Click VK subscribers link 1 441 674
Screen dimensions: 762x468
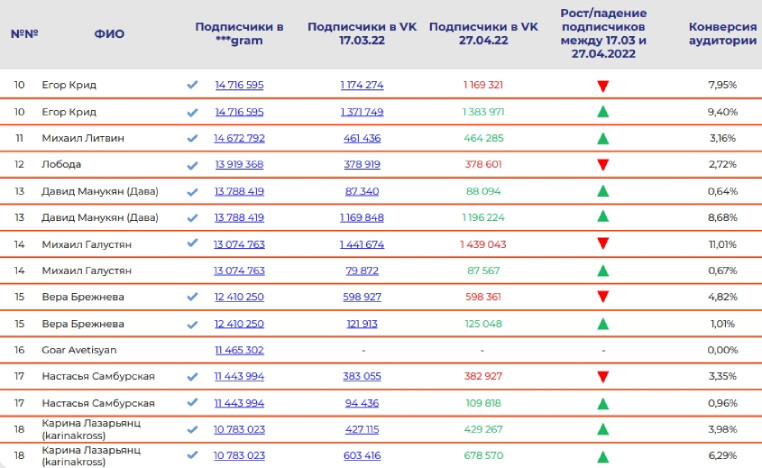point(362,244)
